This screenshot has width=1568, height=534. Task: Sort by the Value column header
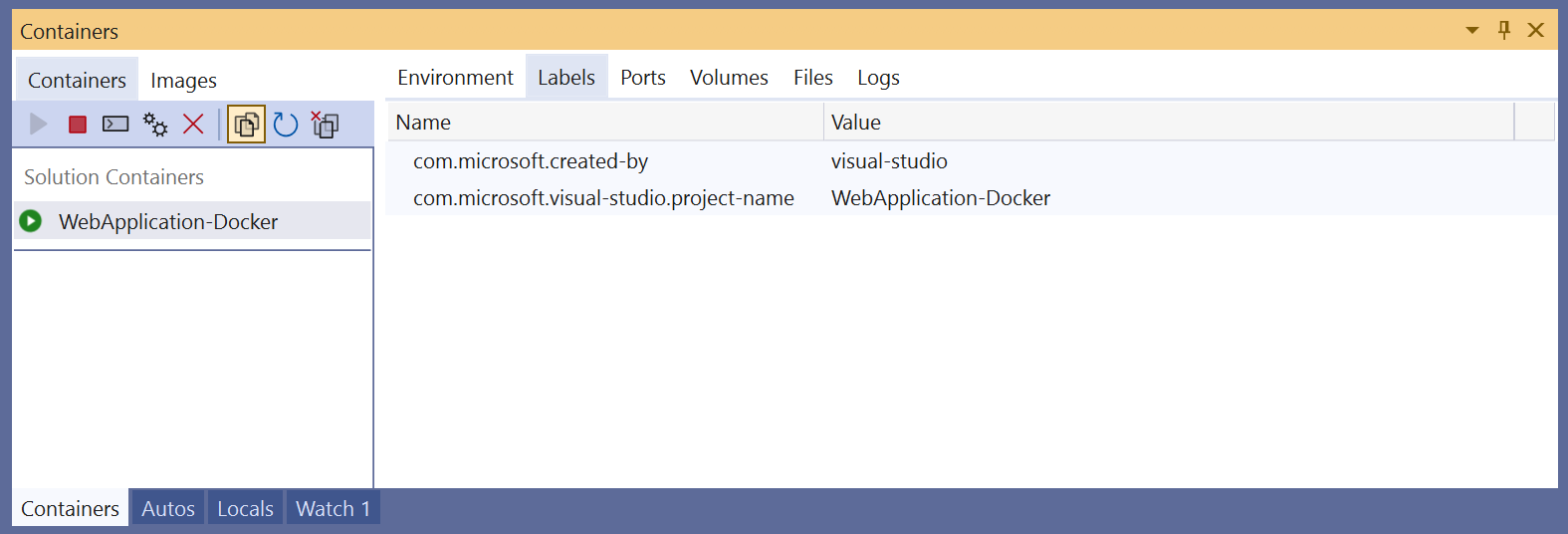coord(1169,123)
